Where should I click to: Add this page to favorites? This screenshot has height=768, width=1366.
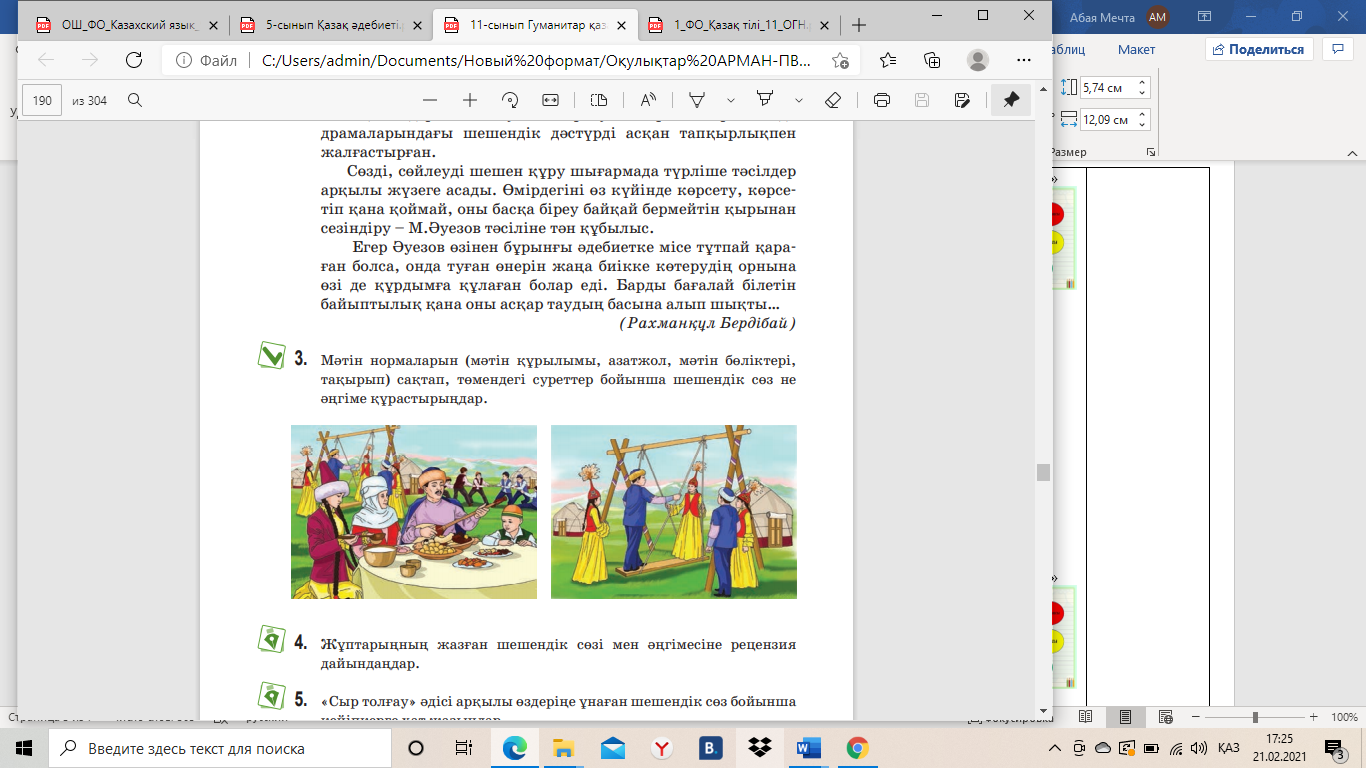click(x=841, y=60)
